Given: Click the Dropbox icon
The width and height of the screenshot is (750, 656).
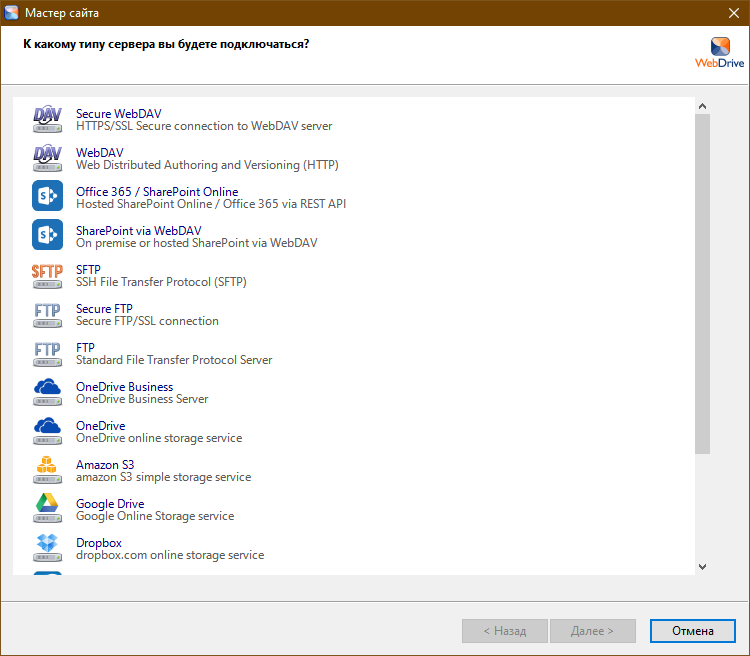Looking at the screenshot, I should (x=48, y=548).
